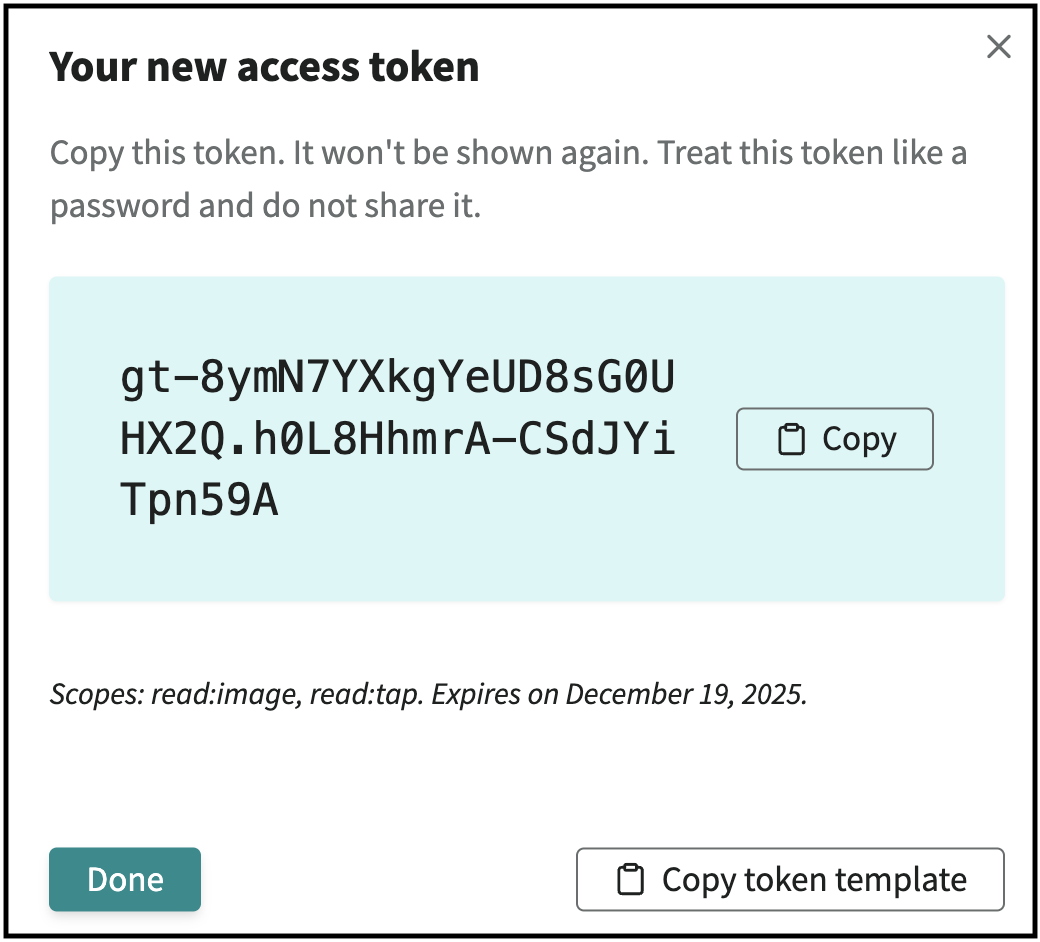The width and height of the screenshot is (1040, 942).
Task: Click the clipboard icon for token template
Action: (x=629, y=880)
